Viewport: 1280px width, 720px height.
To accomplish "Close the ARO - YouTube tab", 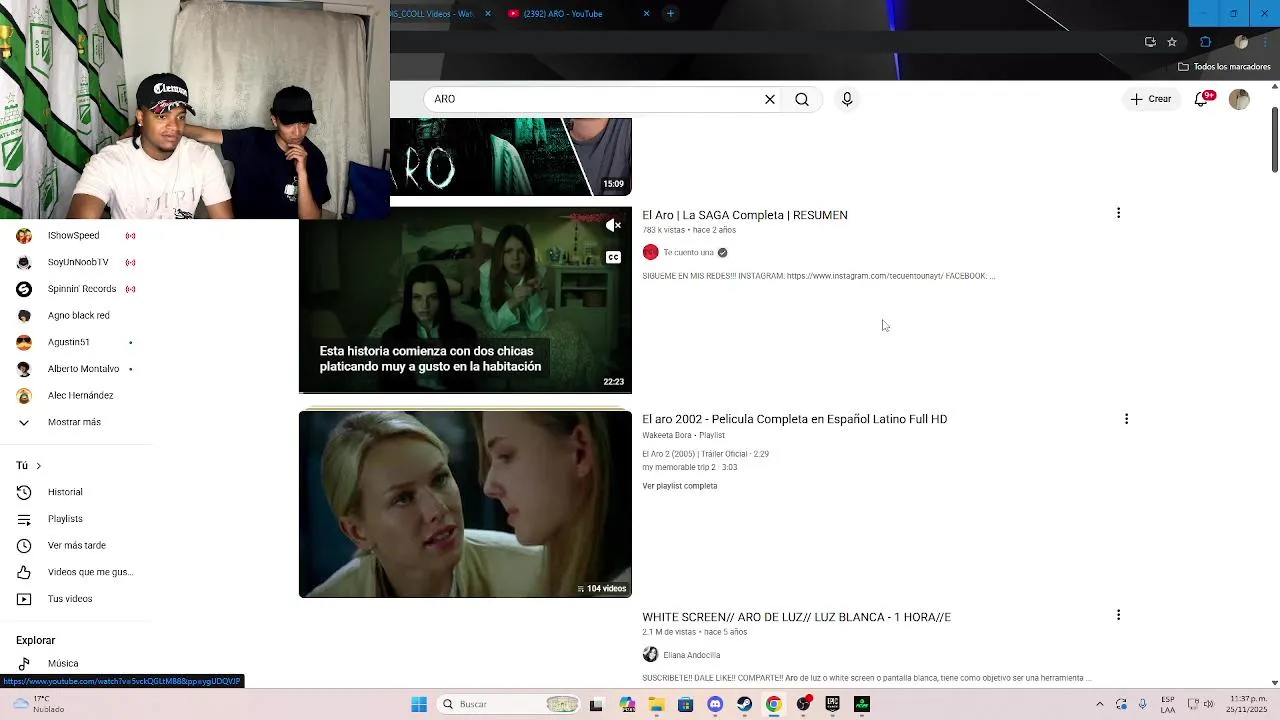I will click(x=646, y=13).
